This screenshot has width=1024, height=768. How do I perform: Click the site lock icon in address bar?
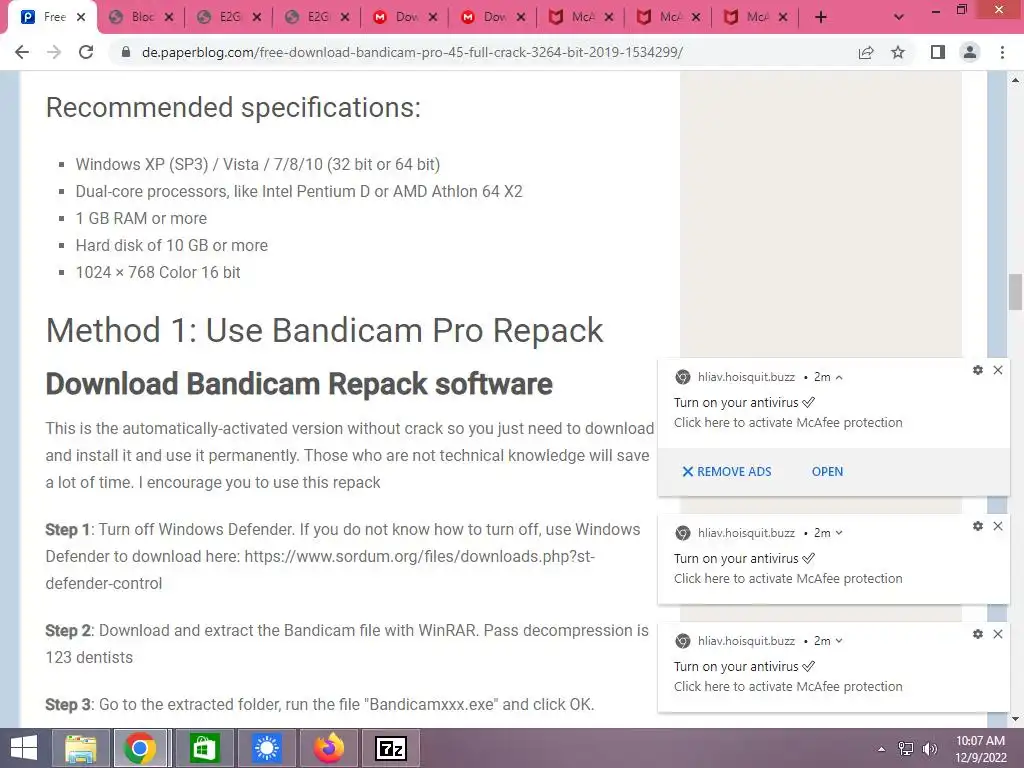tap(126, 52)
